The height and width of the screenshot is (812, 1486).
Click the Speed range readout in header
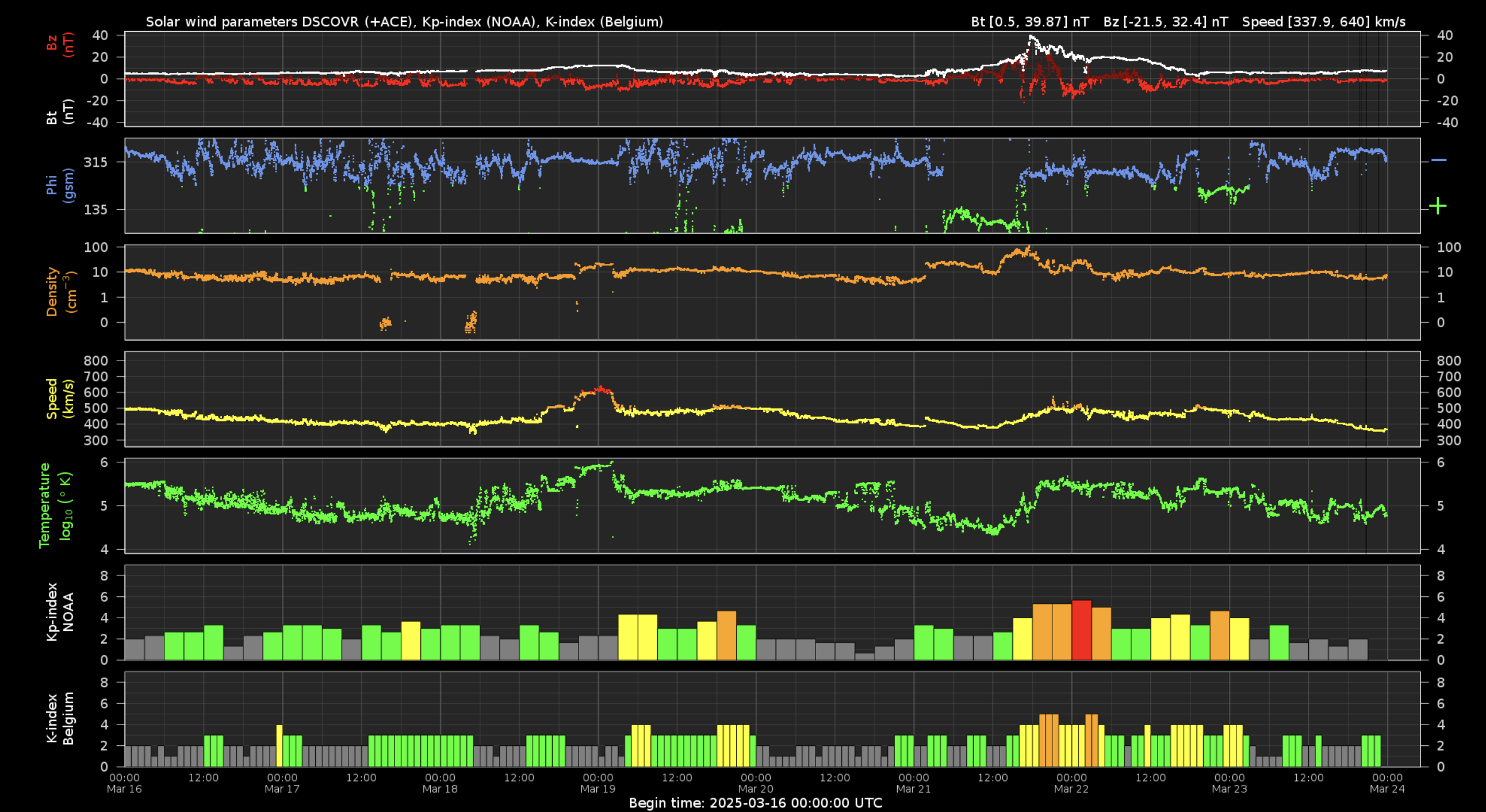point(1323,22)
